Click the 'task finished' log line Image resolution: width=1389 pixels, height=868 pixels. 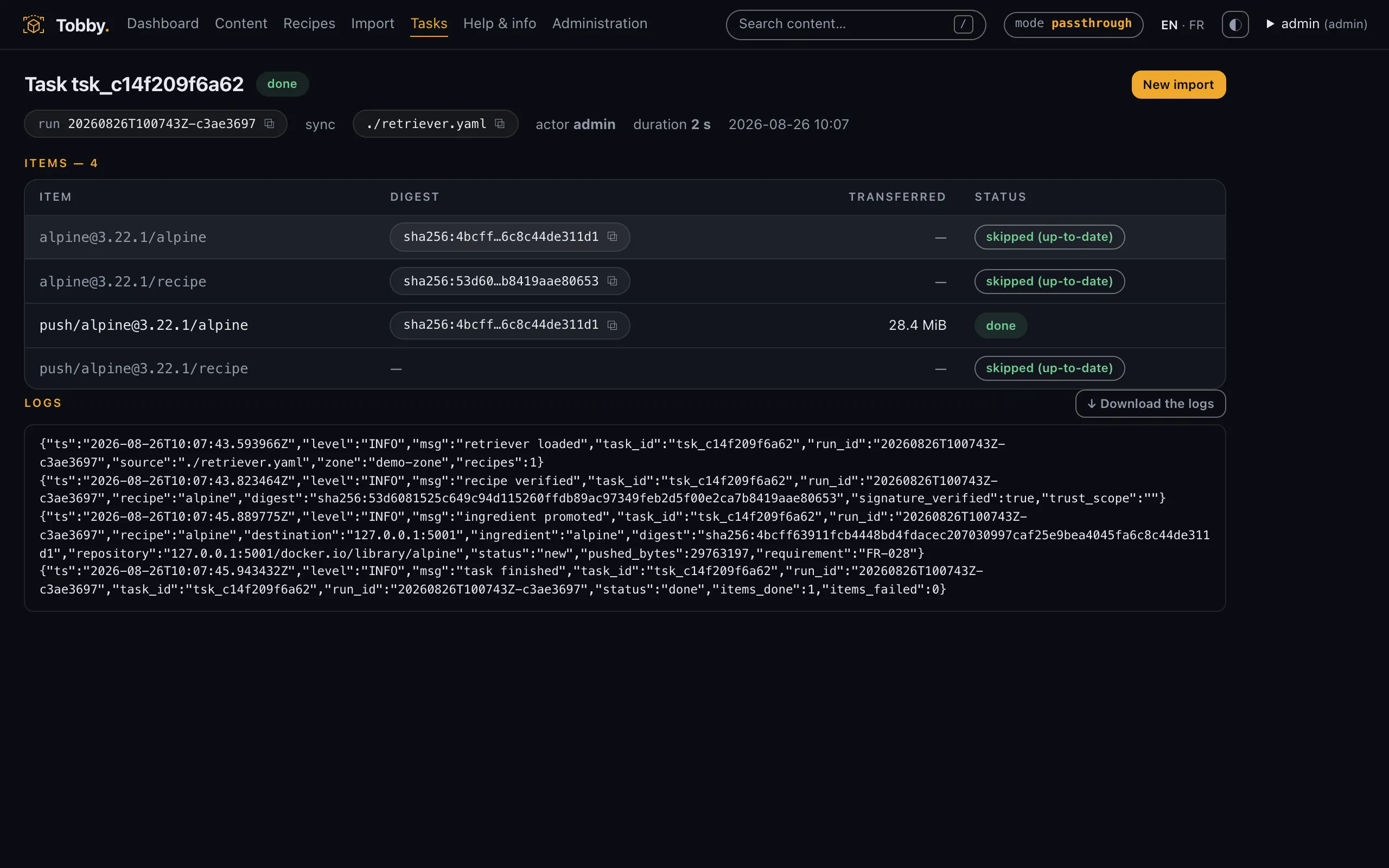point(511,580)
